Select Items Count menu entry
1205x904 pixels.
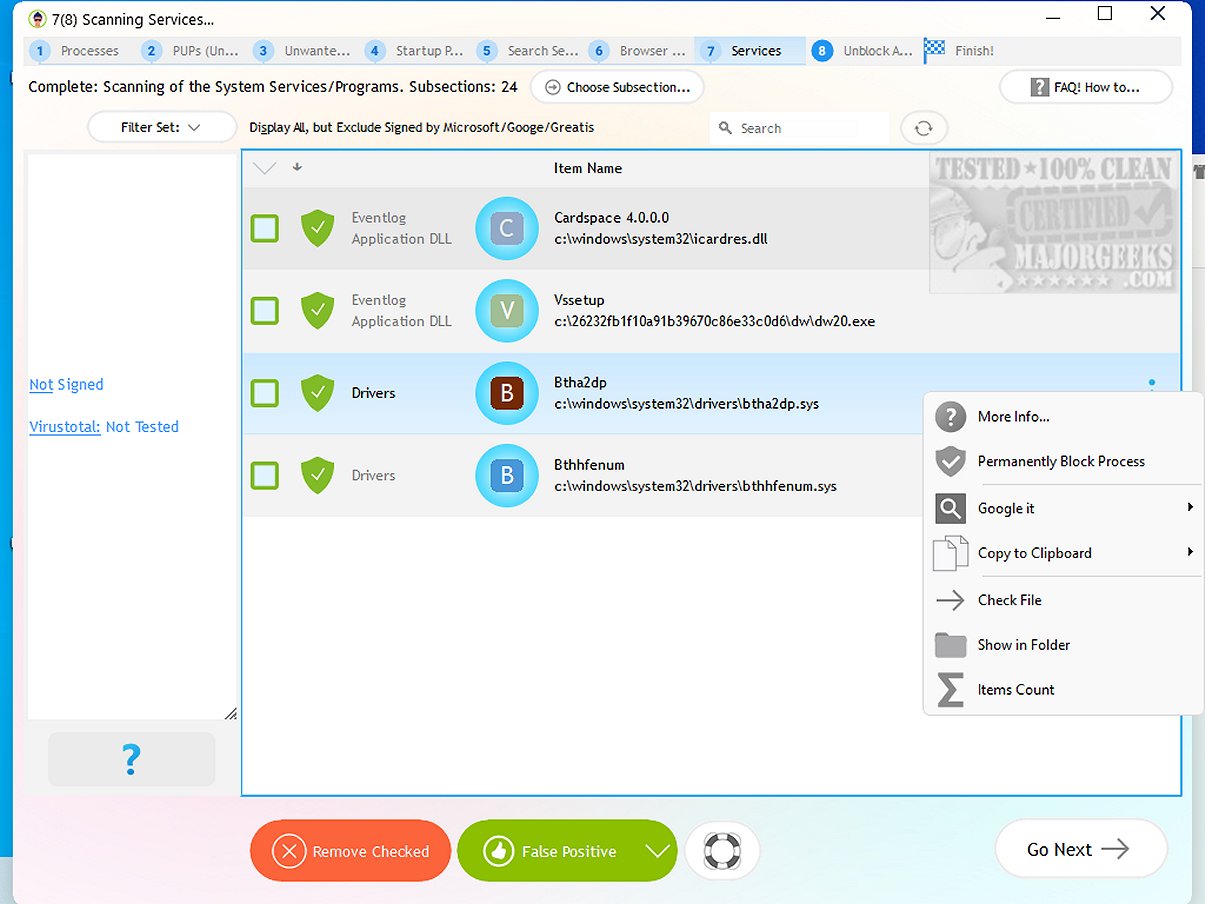[1063, 690]
